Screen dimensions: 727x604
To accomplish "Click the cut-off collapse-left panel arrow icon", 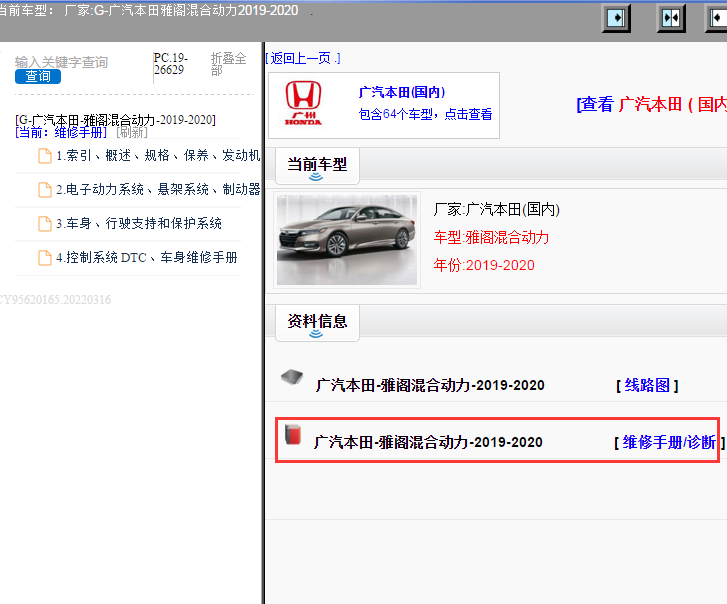I will (x=716, y=19).
